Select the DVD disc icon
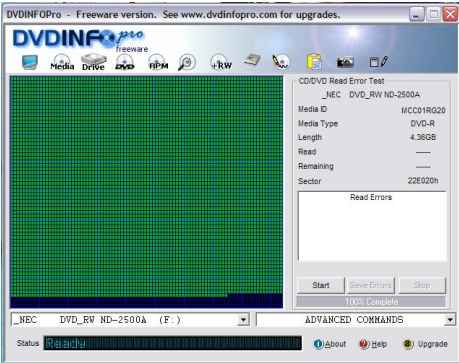459x363 pixels. [x=125, y=62]
